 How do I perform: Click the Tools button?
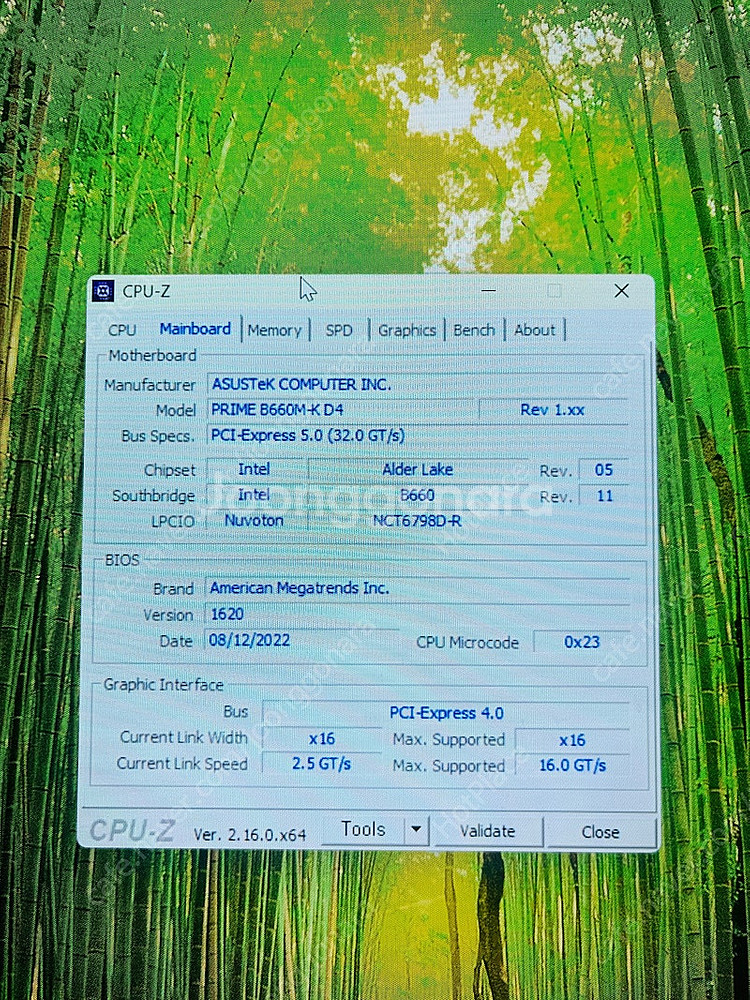(363, 830)
